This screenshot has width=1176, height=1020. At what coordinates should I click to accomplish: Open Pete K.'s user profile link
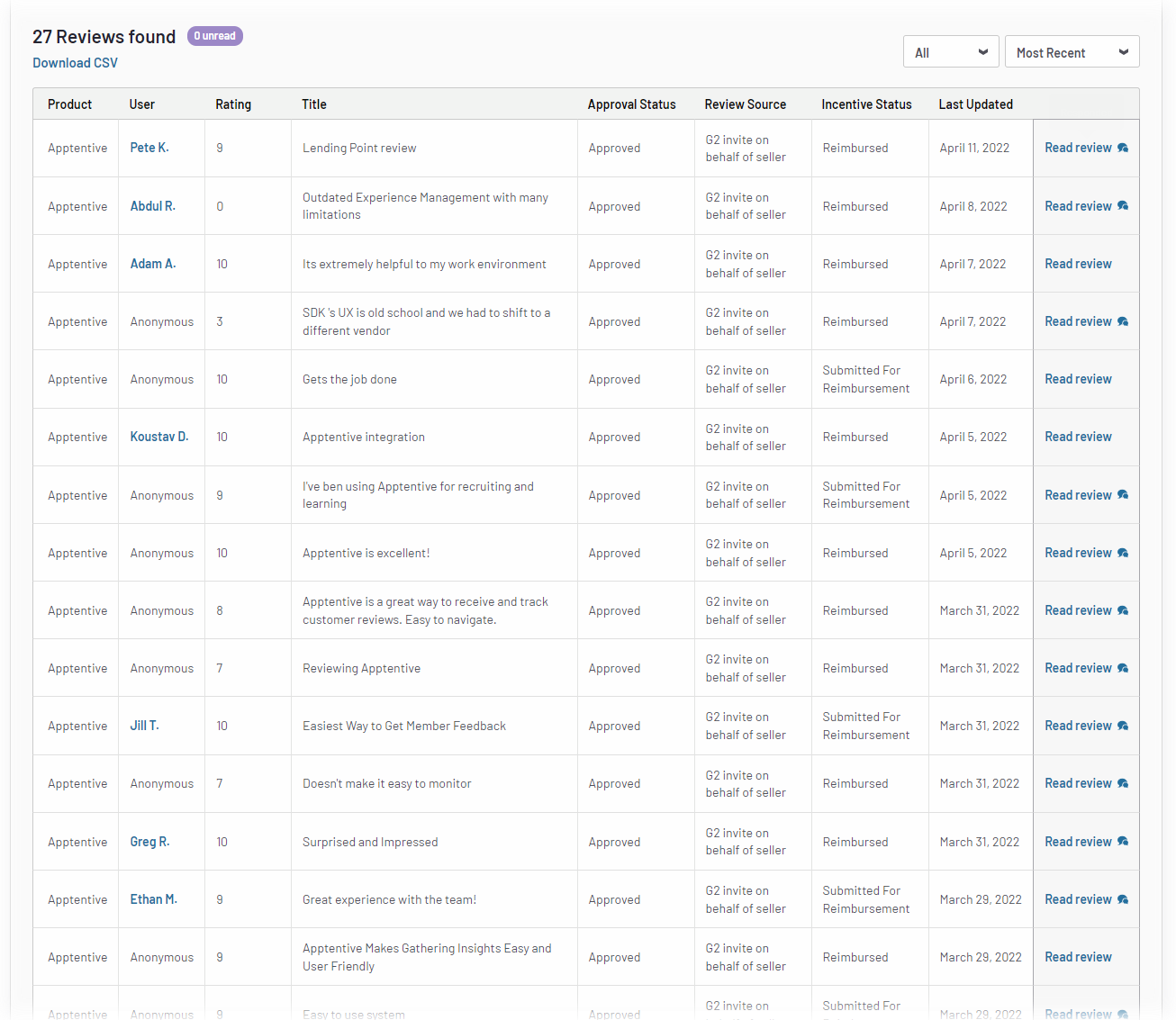(149, 147)
